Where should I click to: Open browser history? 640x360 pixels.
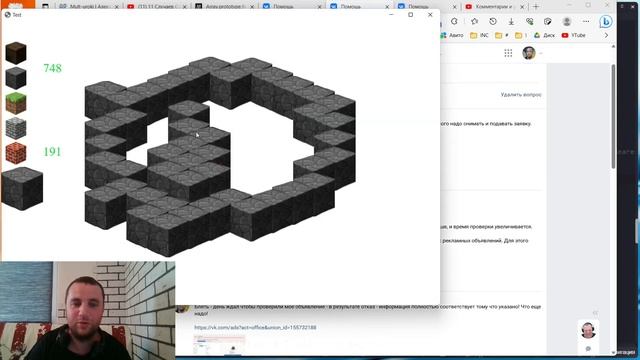point(493,21)
